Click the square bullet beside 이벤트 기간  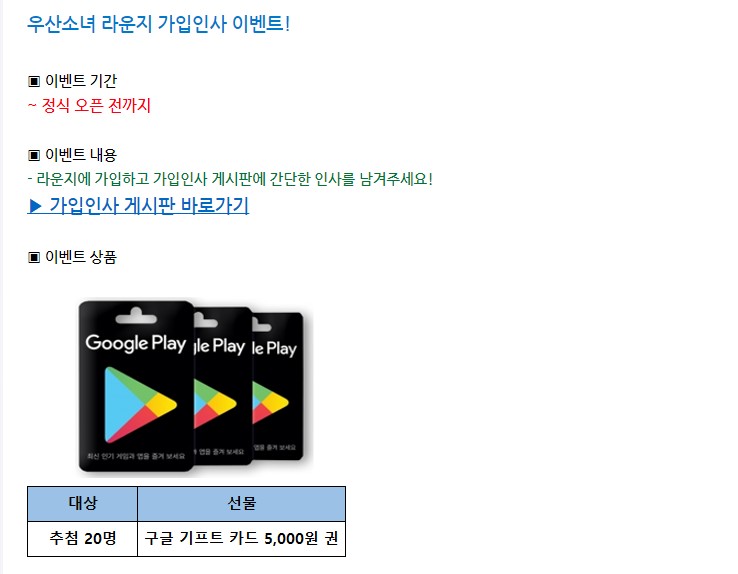[x=34, y=81]
